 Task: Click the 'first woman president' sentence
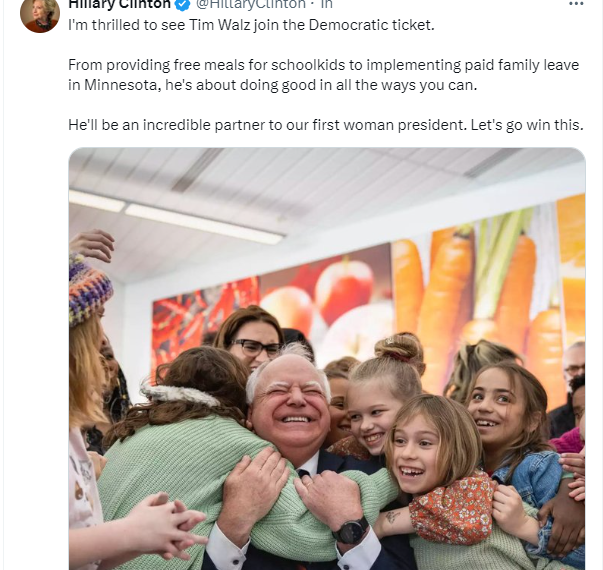(326, 125)
